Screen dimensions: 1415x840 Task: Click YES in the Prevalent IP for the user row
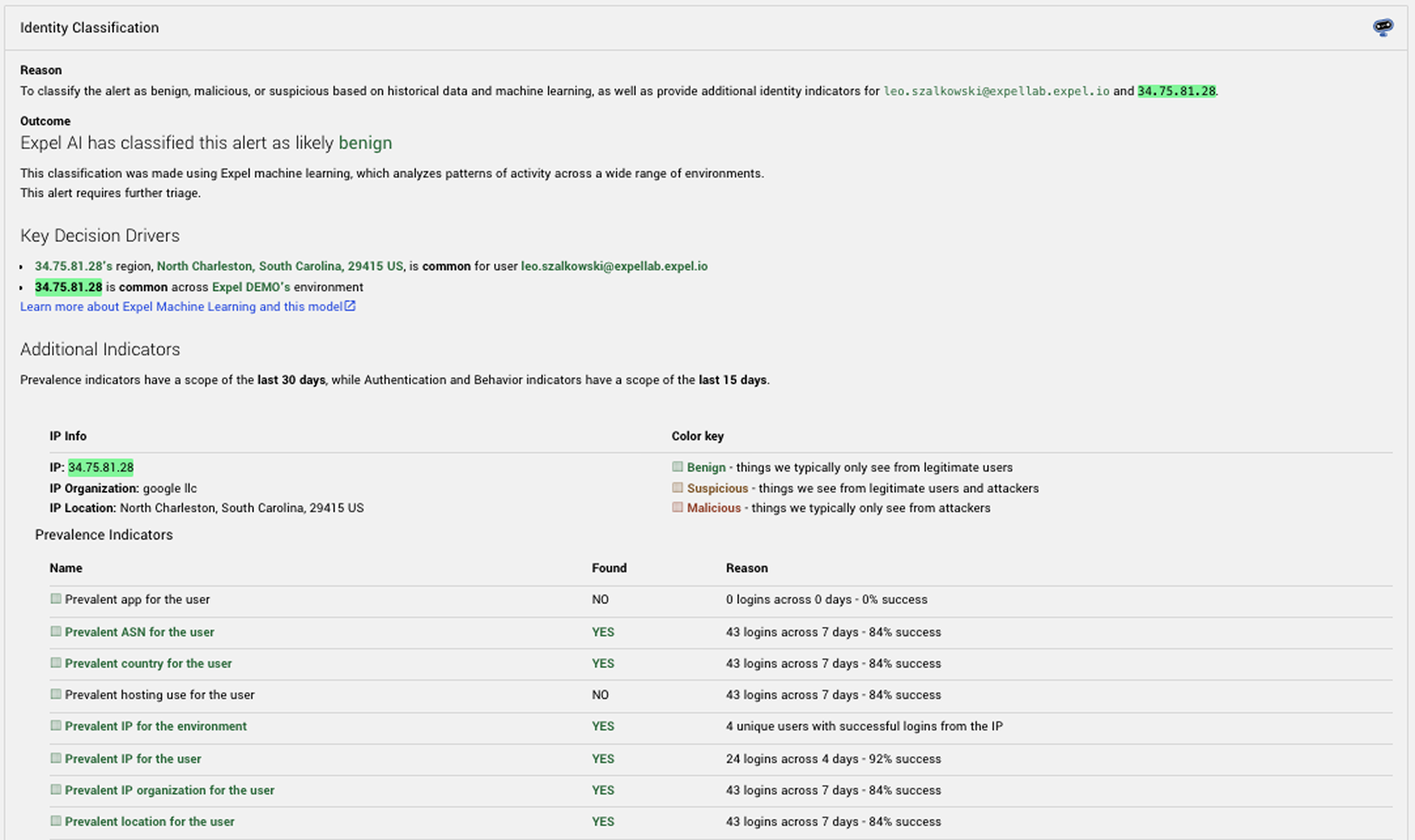pyautogui.click(x=603, y=759)
